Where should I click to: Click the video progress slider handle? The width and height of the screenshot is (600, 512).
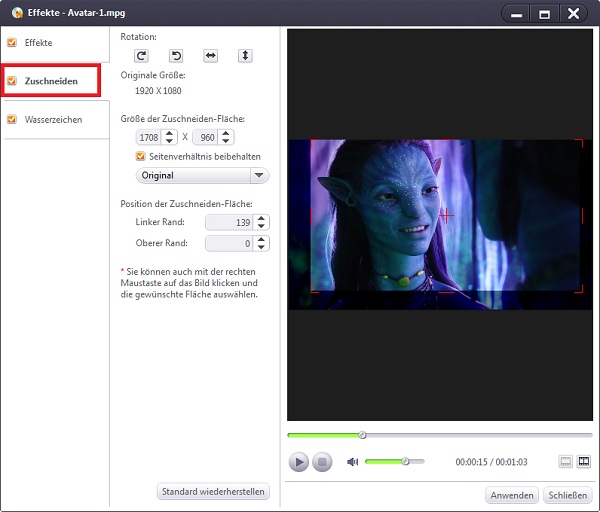click(362, 435)
